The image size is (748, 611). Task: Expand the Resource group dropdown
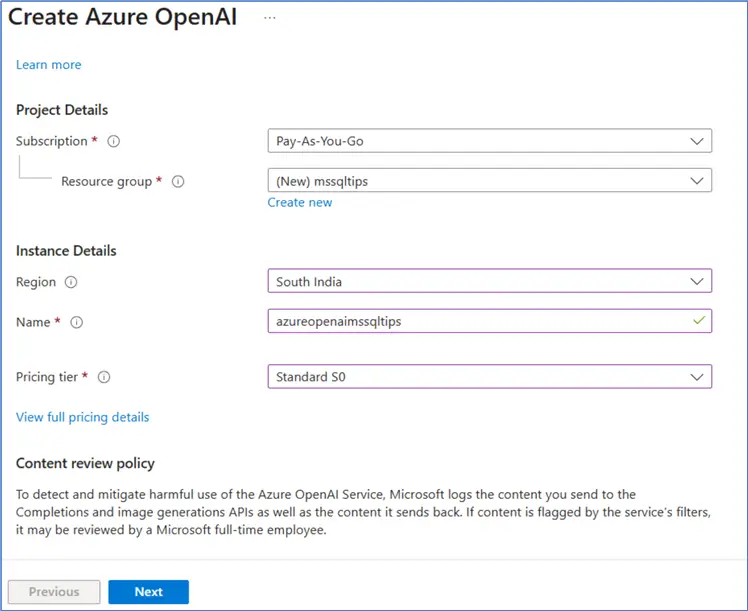(x=490, y=180)
